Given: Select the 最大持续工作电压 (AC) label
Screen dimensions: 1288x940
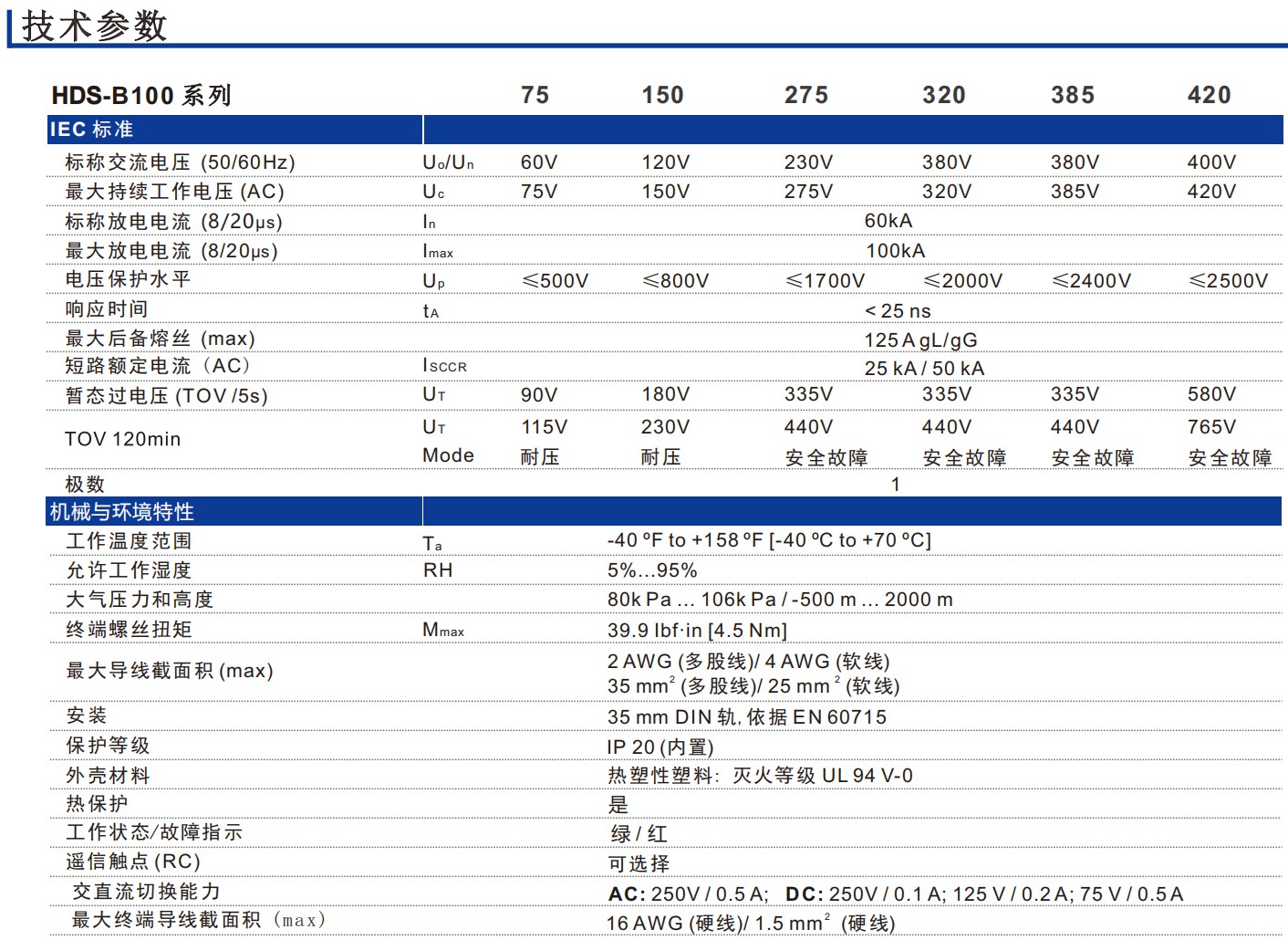Looking at the screenshot, I should coord(174,192).
